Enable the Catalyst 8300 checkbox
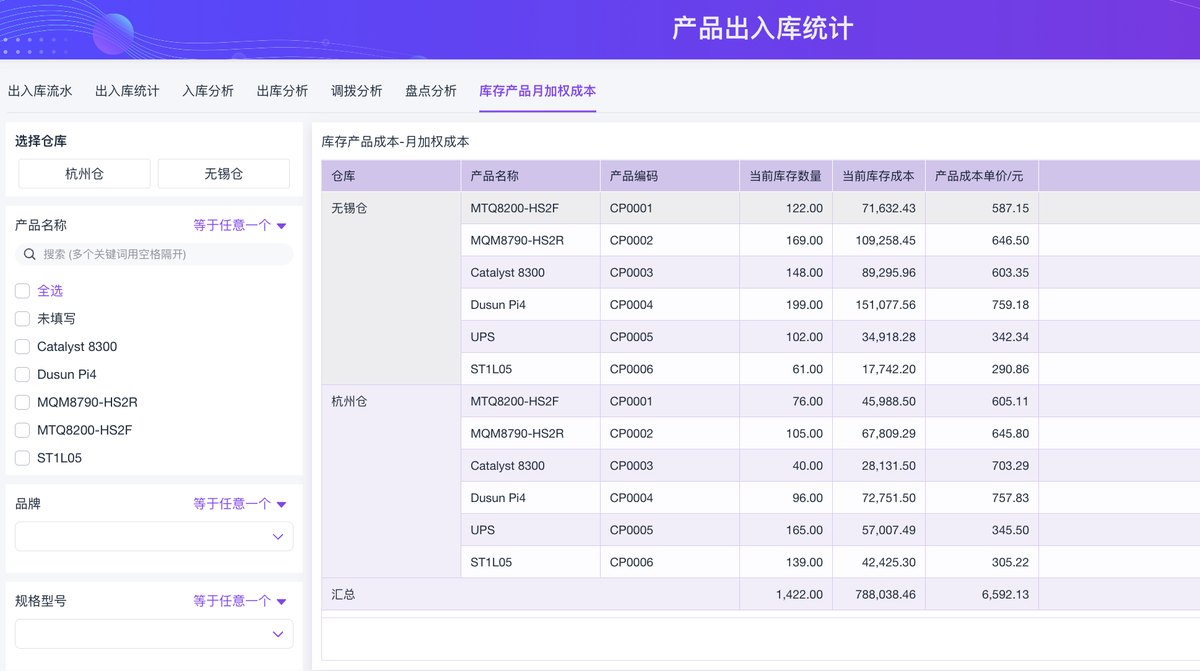The height and width of the screenshot is (671, 1200). pos(22,347)
